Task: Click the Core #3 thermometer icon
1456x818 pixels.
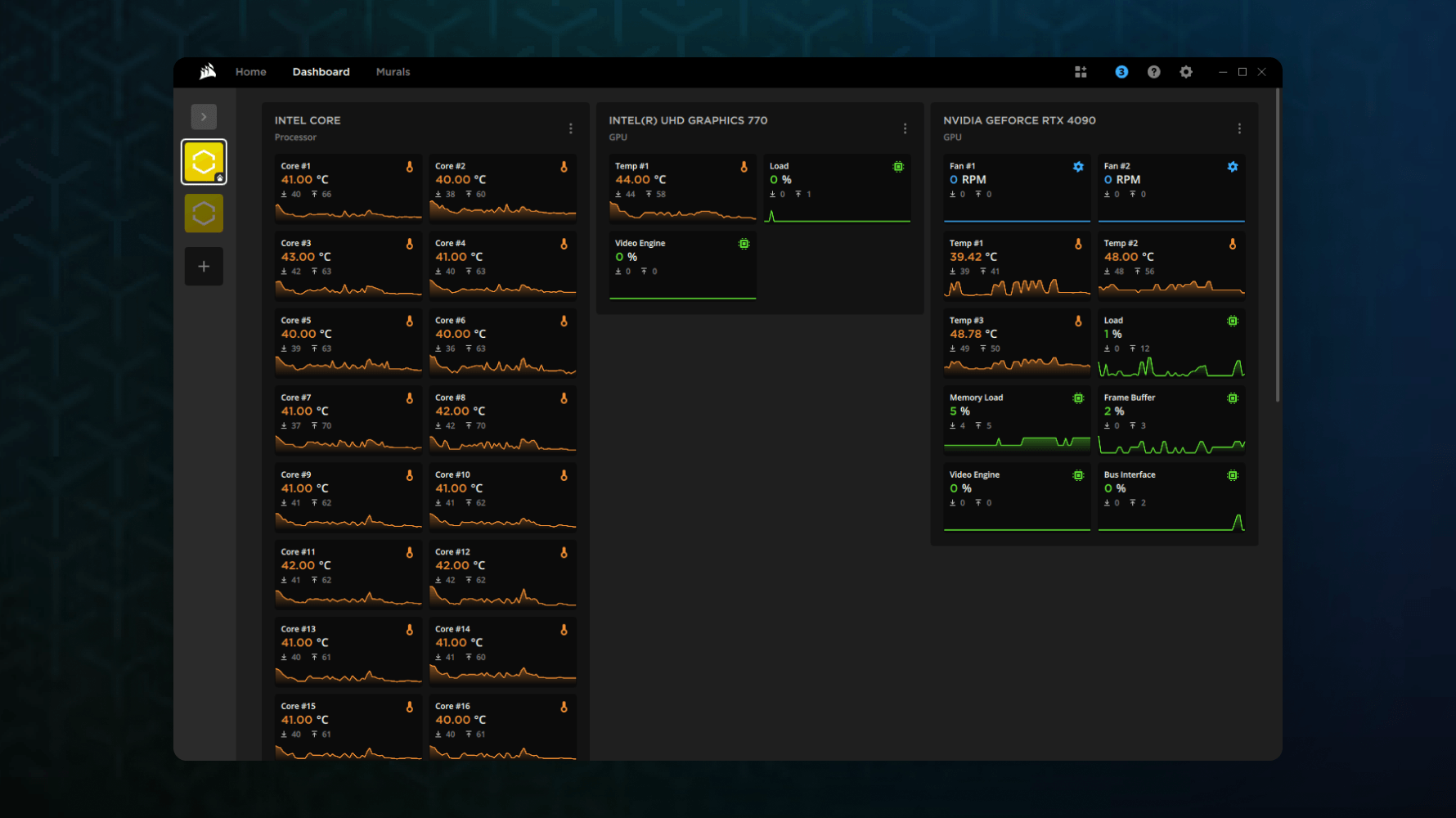Action: 410,244
